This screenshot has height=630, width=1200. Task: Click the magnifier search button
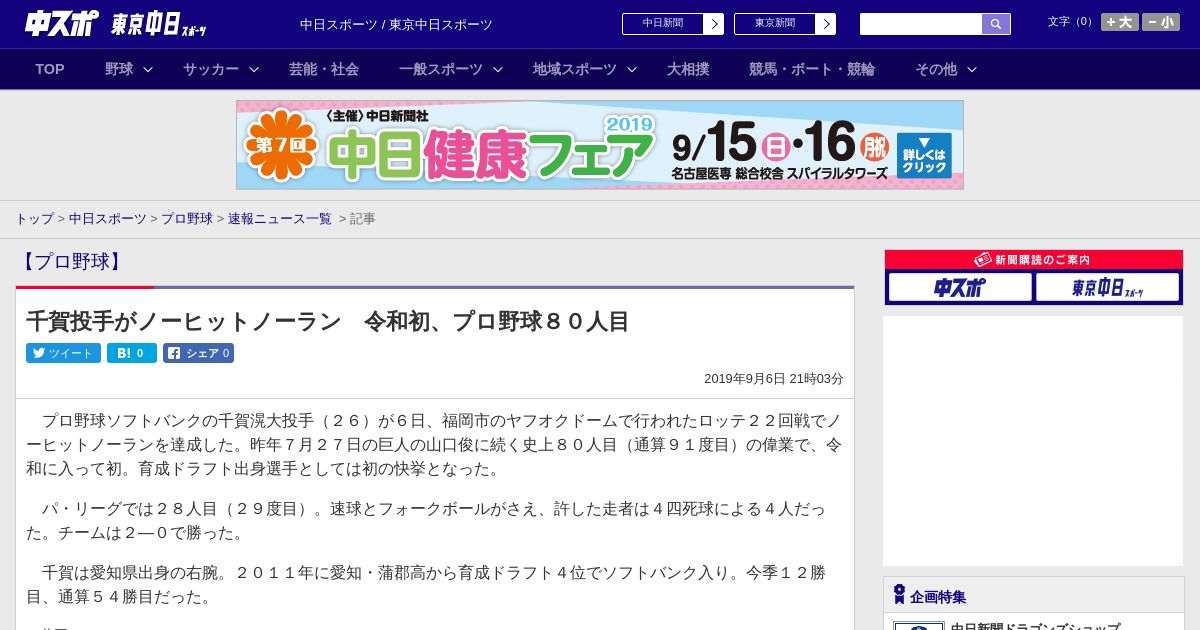coord(996,24)
